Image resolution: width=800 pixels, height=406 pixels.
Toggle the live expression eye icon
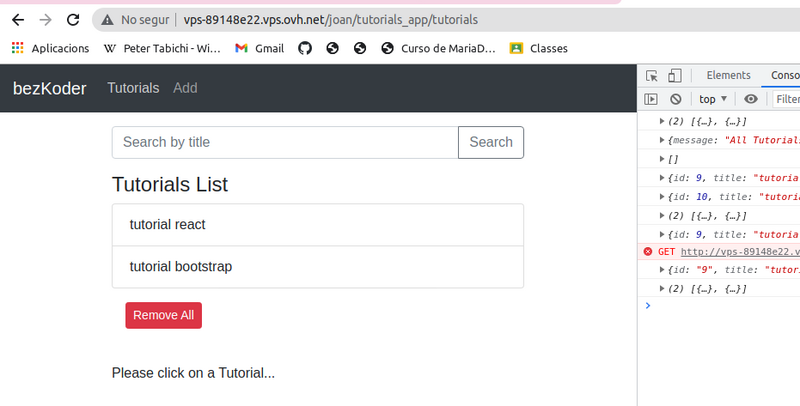point(751,99)
